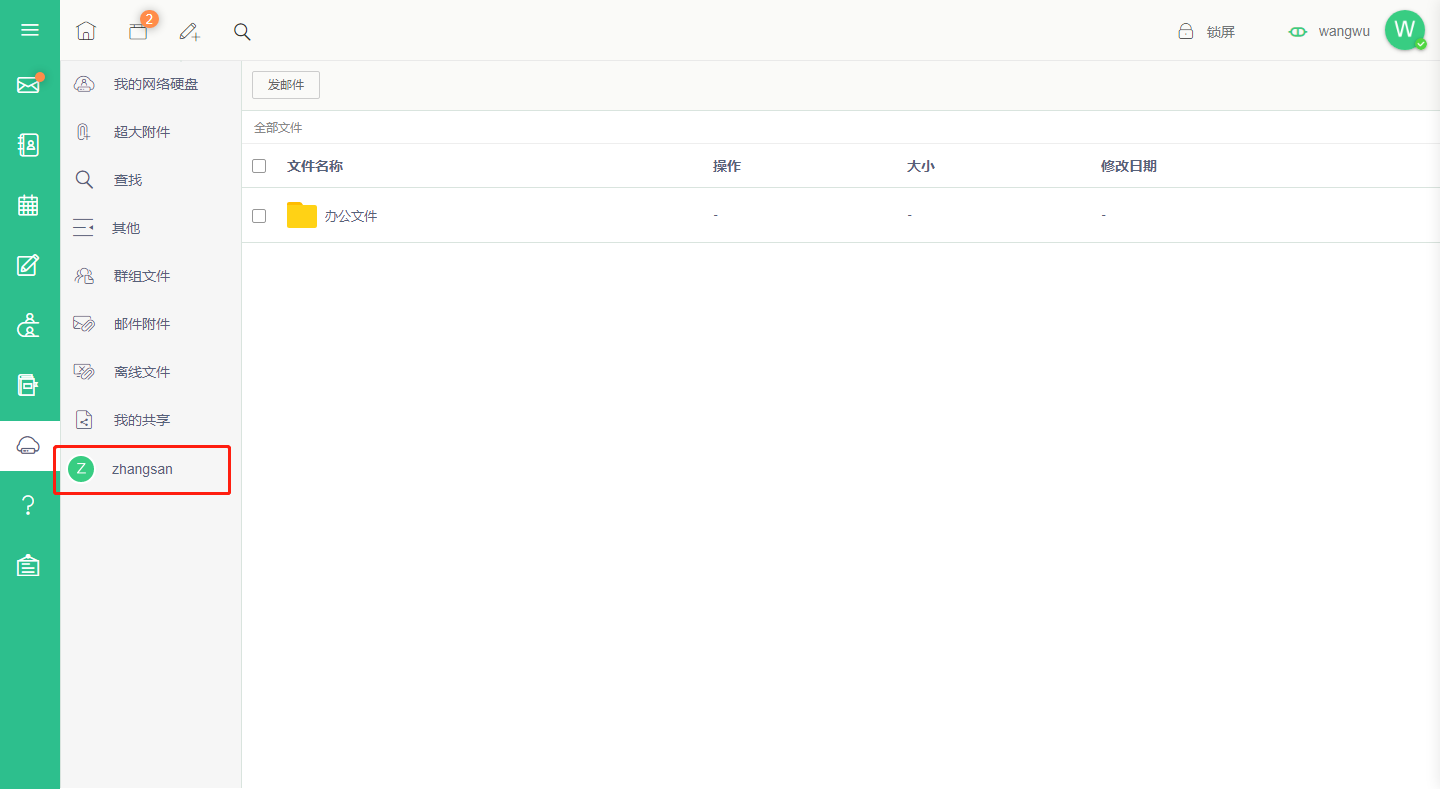
Task: Open the help question mark icon
Action: pos(29,505)
